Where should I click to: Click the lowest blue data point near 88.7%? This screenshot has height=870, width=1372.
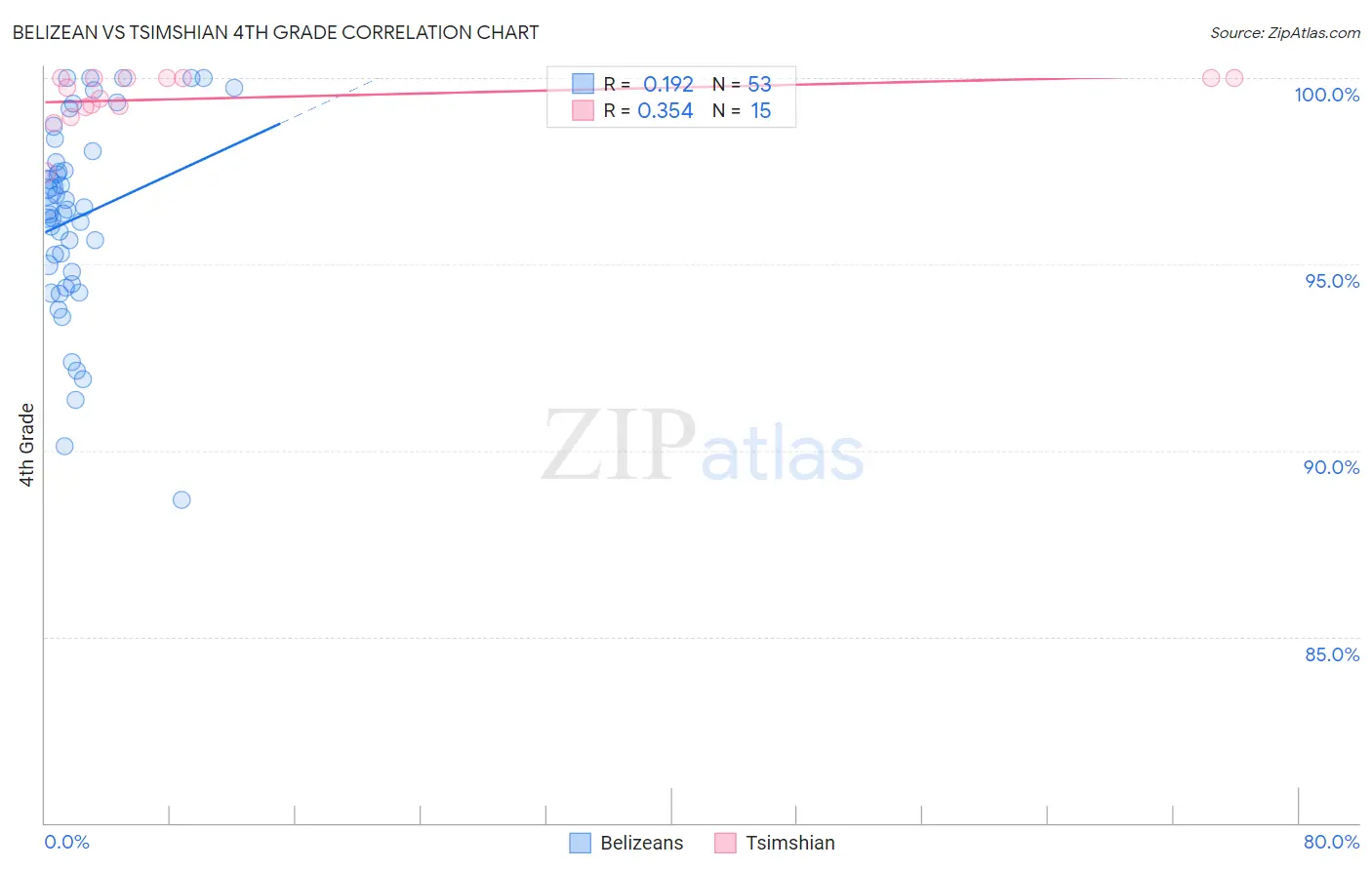pos(182,499)
